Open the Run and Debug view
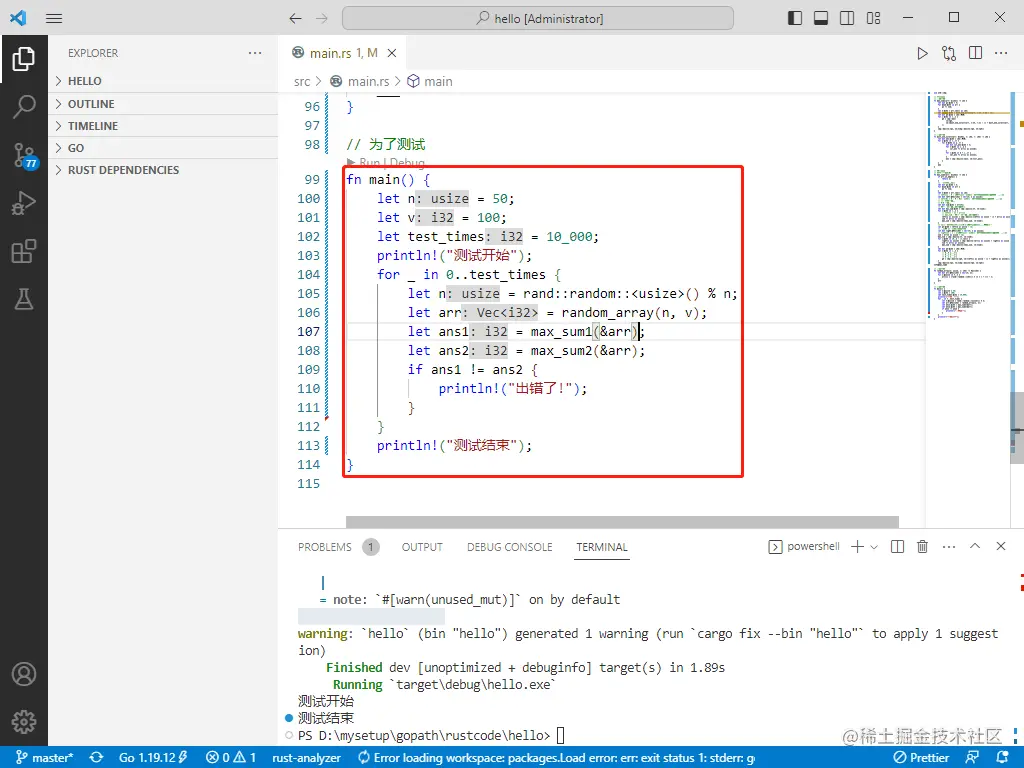1024x768 pixels. click(x=24, y=203)
